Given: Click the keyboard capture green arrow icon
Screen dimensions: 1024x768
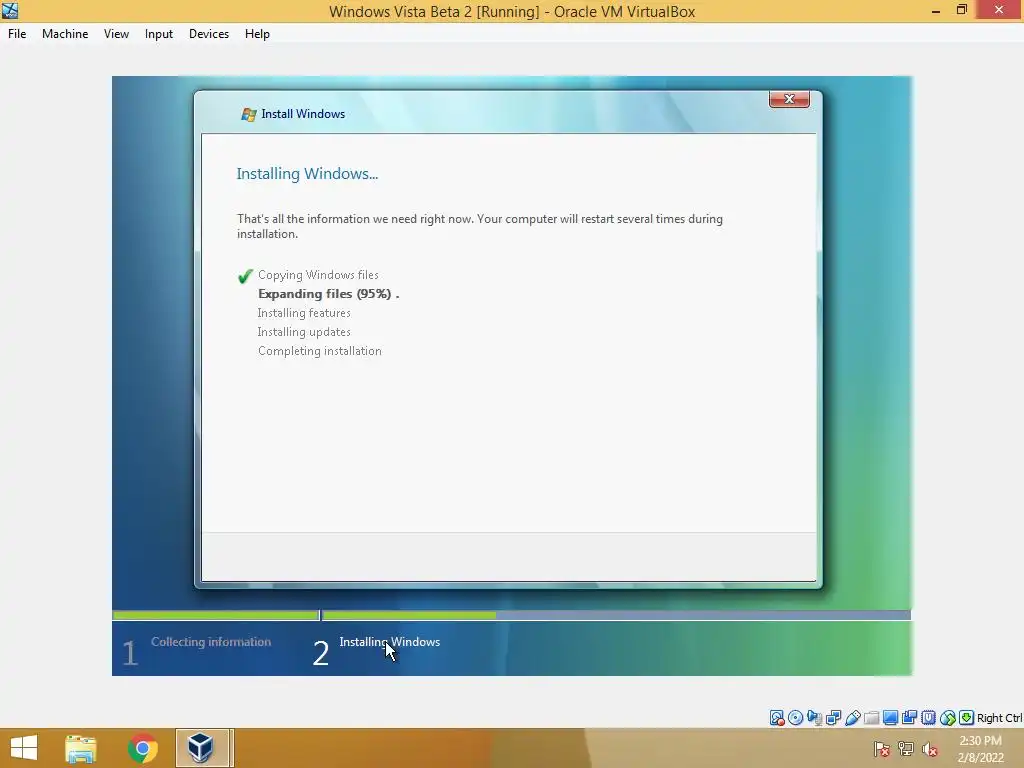Looking at the screenshot, I should click(967, 718).
